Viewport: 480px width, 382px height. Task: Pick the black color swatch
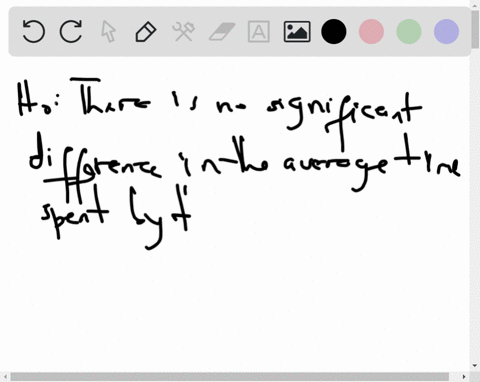334,32
